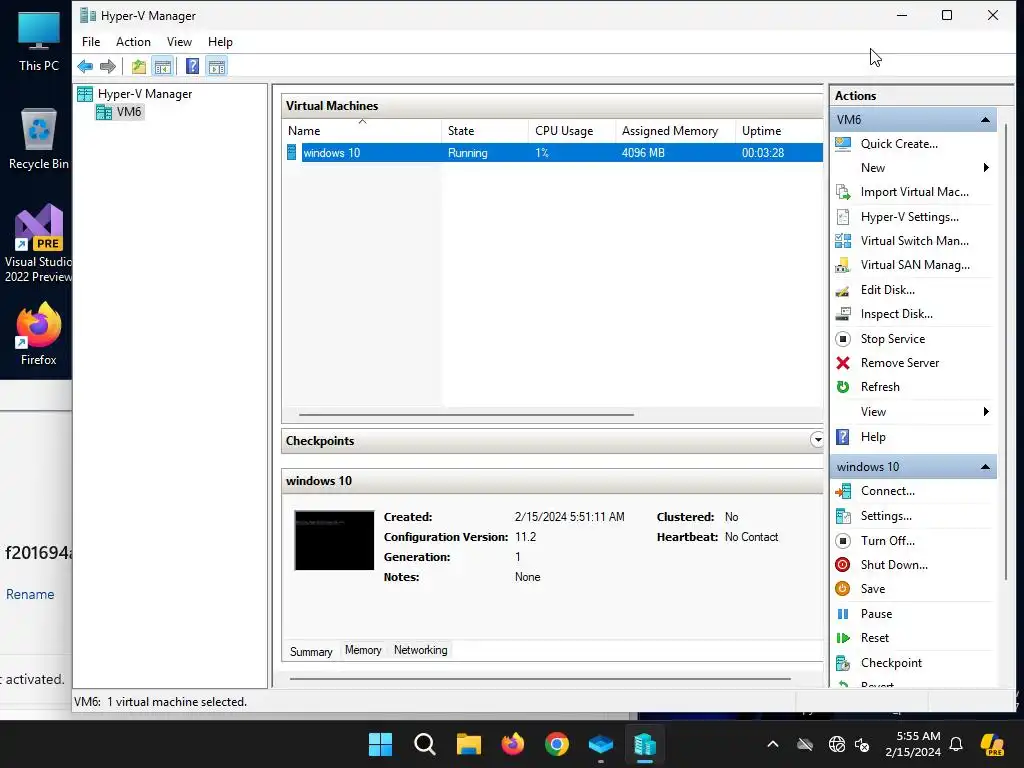Expand the Checkpoints pane chevron
Viewport: 1024px width, 768px height.
coord(817,440)
